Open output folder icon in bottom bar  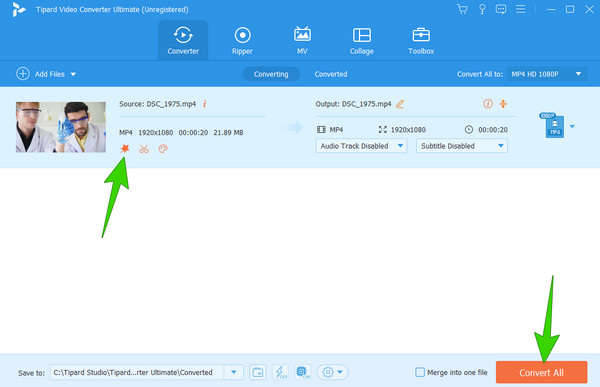pos(258,372)
